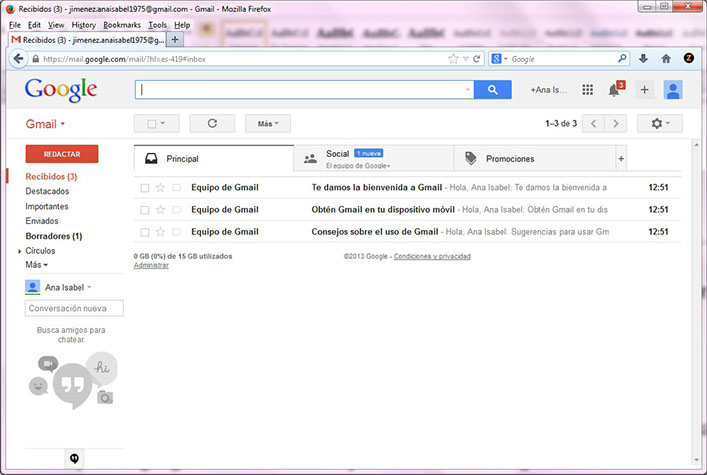Reload the page using address bar icon
The width and height of the screenshot is (707, 475).
tap(476, 59)
